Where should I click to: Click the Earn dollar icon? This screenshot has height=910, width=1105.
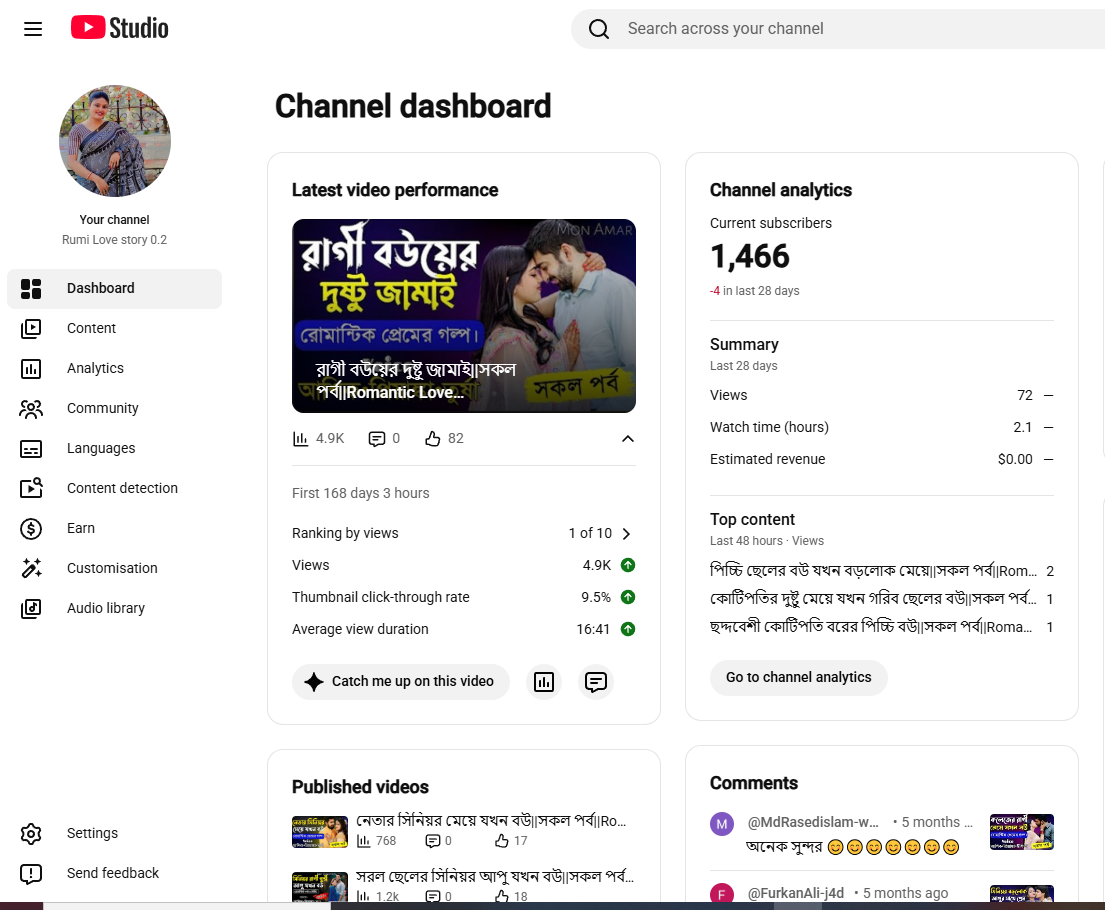[x=31, y=529]
